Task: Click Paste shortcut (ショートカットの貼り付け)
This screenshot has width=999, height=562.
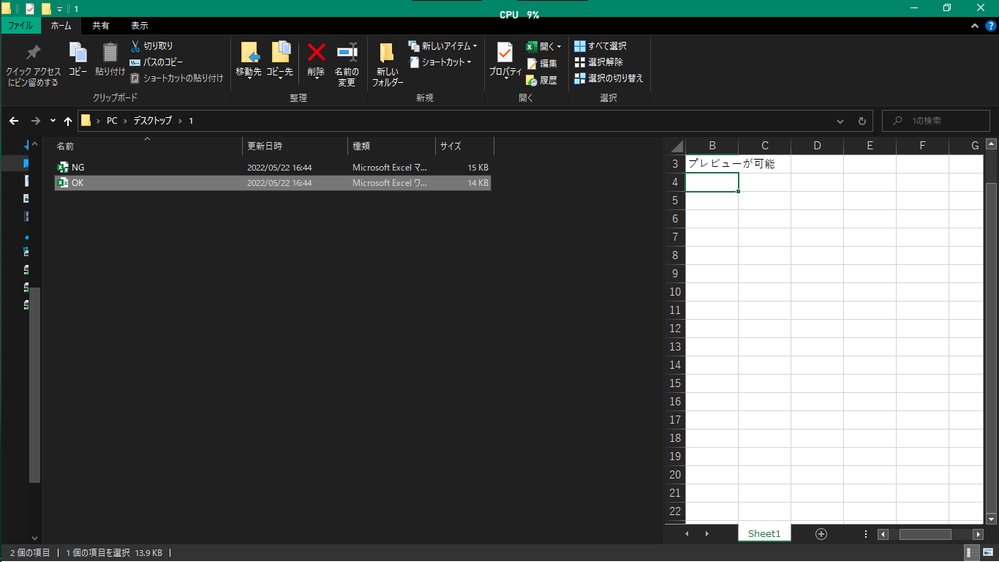Action: [177, 78]
